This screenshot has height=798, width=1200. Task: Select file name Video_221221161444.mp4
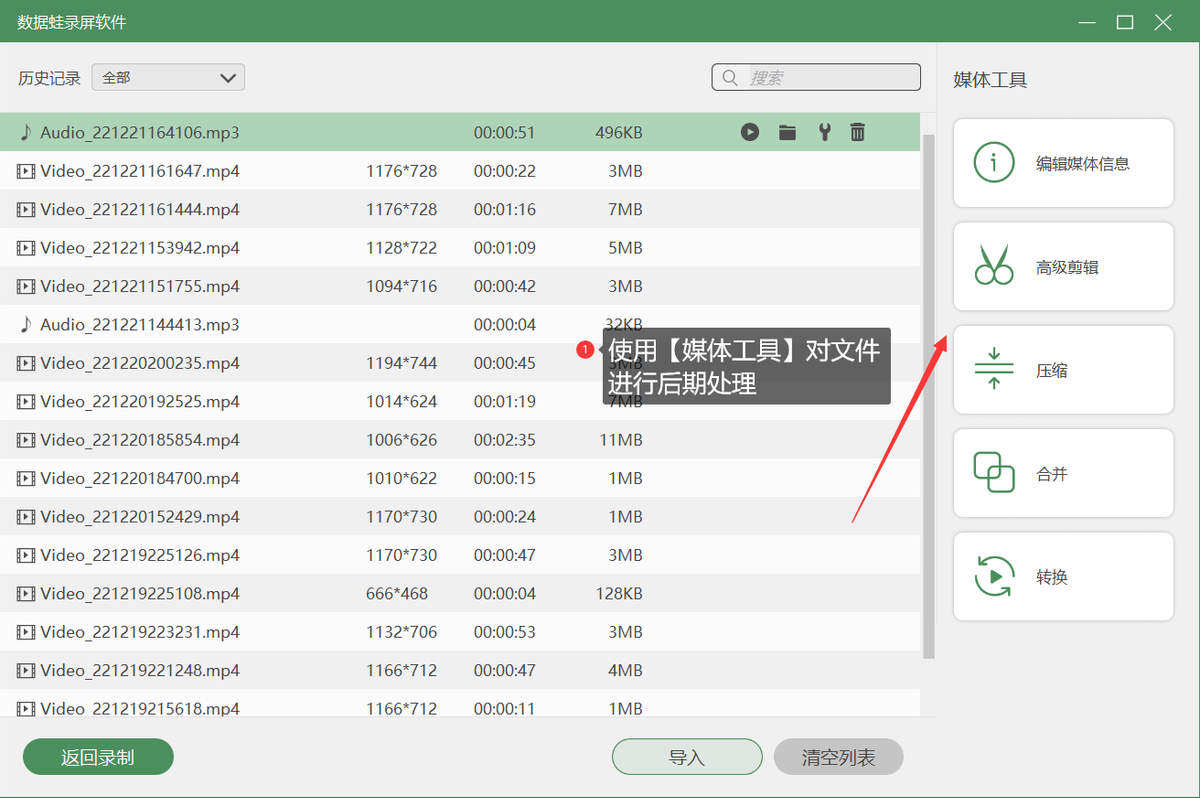pos(140,209)
